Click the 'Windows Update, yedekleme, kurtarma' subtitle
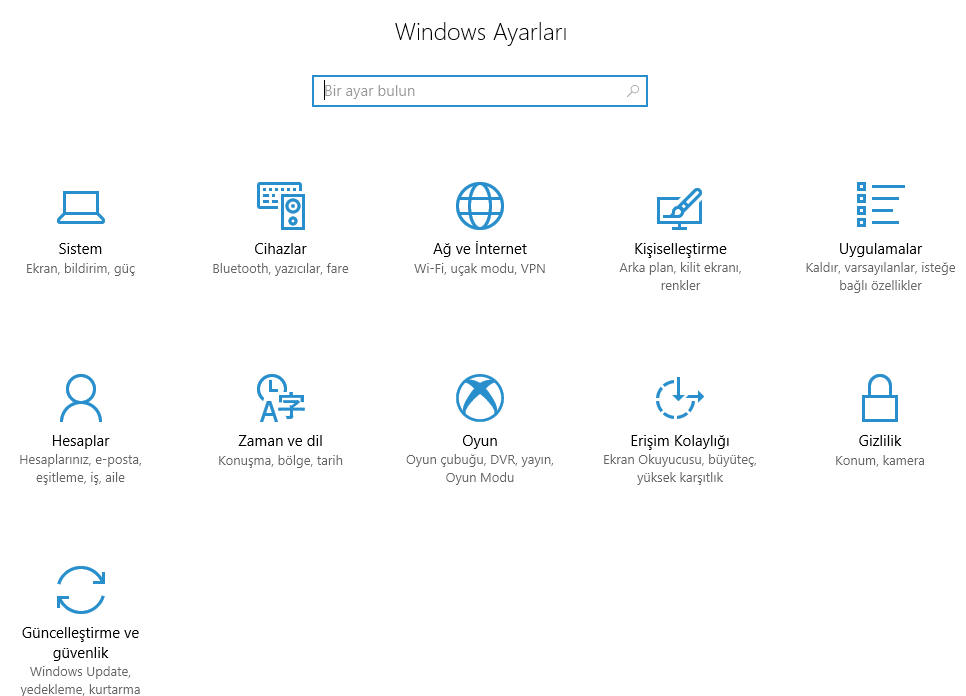This screenshot has height=696, width=966. (x=80, y=680)
